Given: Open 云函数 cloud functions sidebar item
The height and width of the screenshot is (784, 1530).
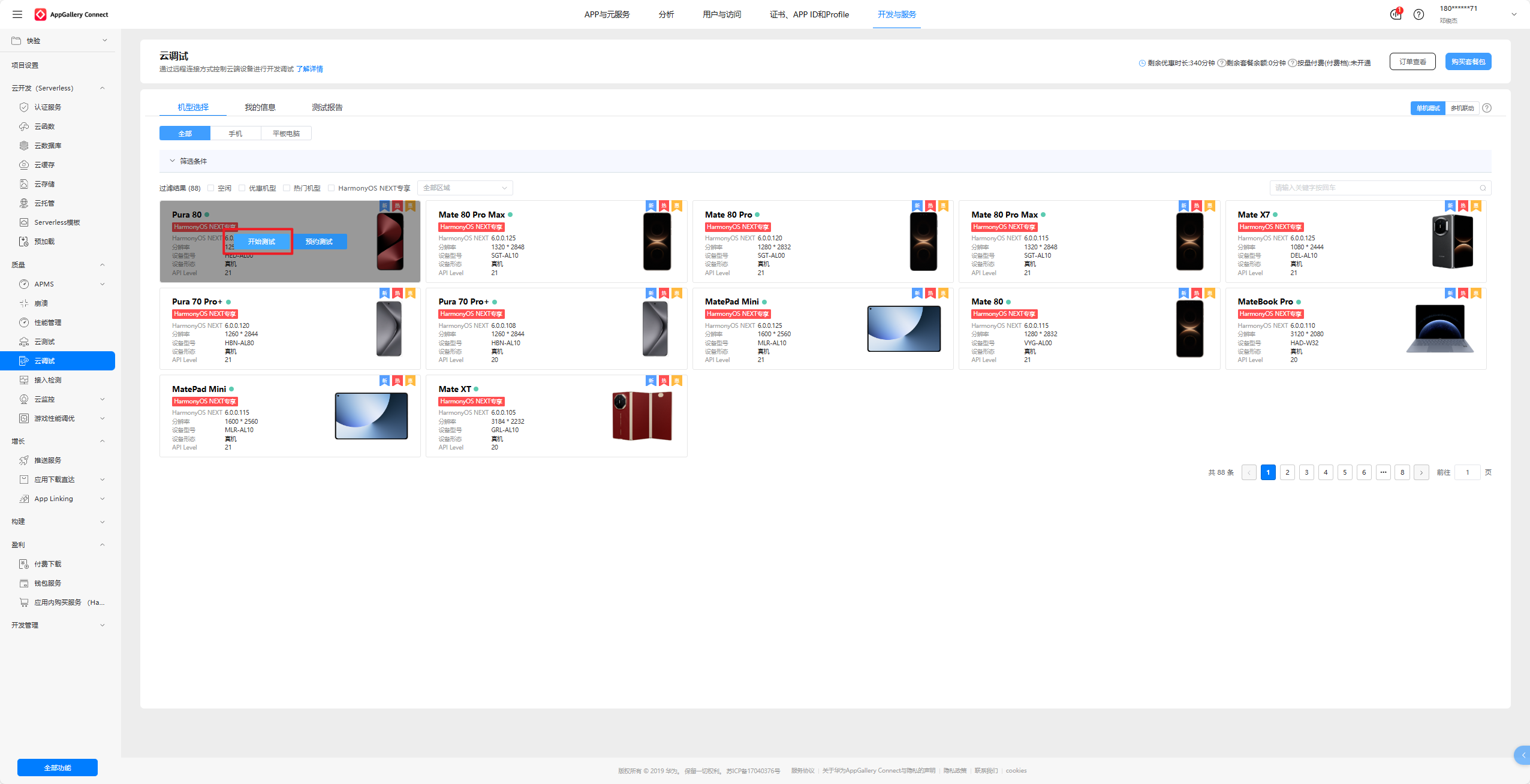Looking at the screenshot, I should [x=44, y=126].
